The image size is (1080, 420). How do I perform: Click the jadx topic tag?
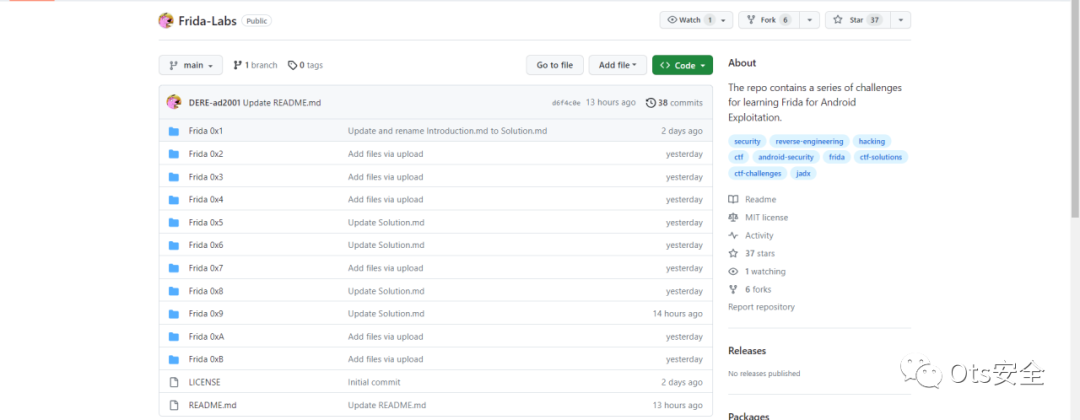803,174
